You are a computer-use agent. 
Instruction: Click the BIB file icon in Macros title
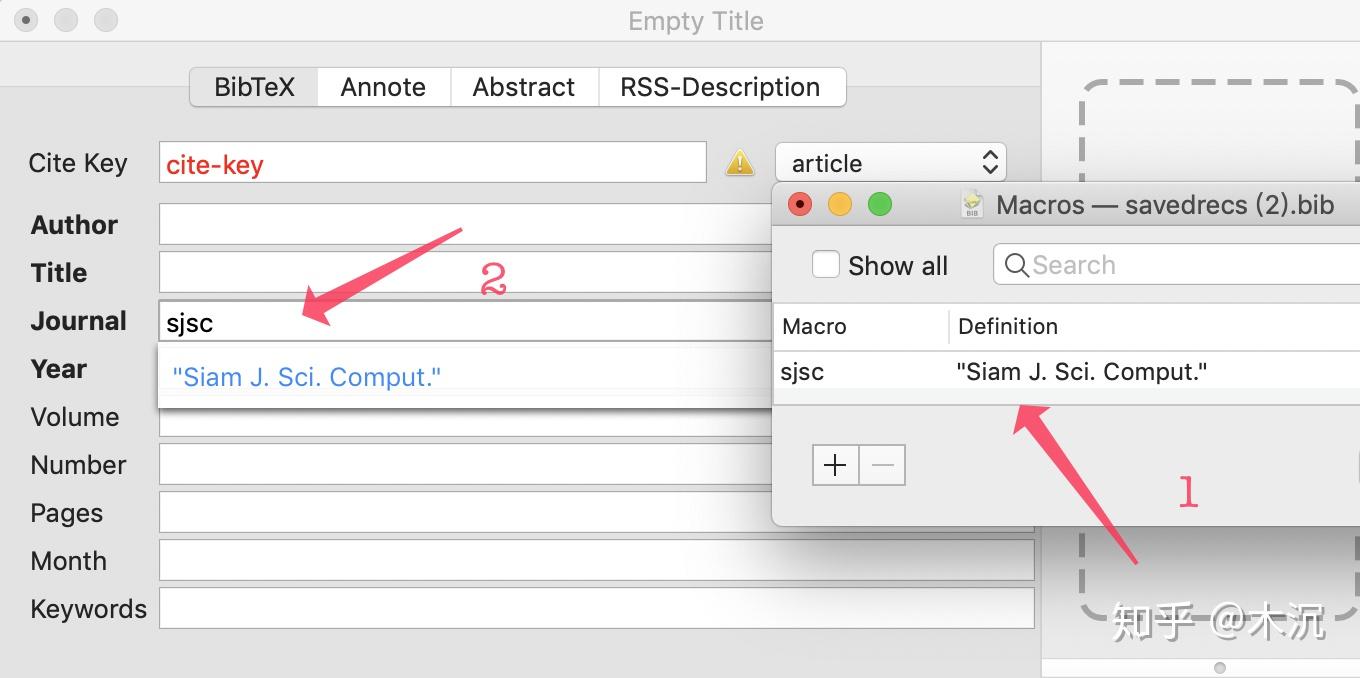click(x=971, y=205)
